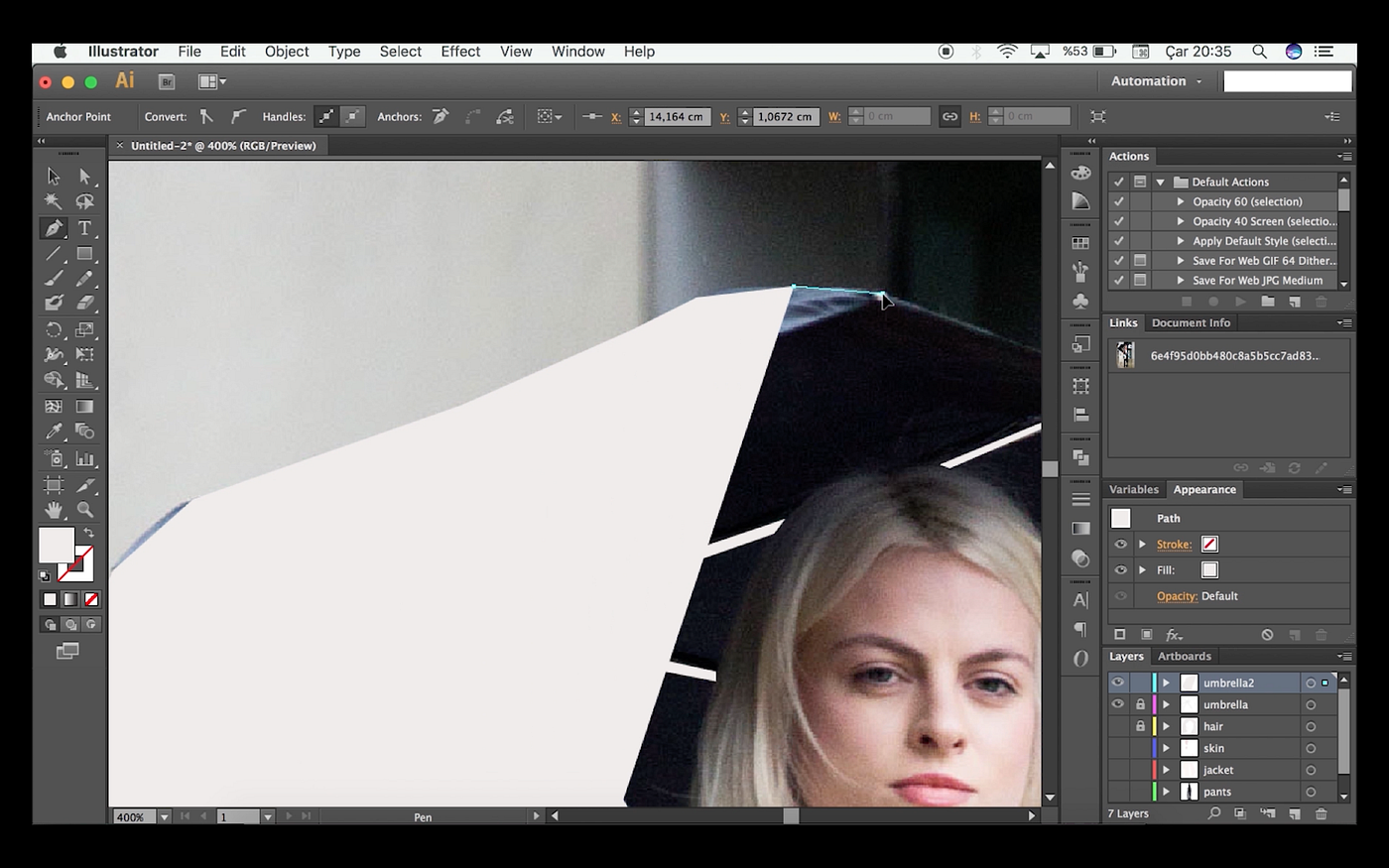The width and height of the screenshot is (1389, 868).
Task: Toggle the Opacity 60 (selection) action checkbox
Action: pos(1119,201)
